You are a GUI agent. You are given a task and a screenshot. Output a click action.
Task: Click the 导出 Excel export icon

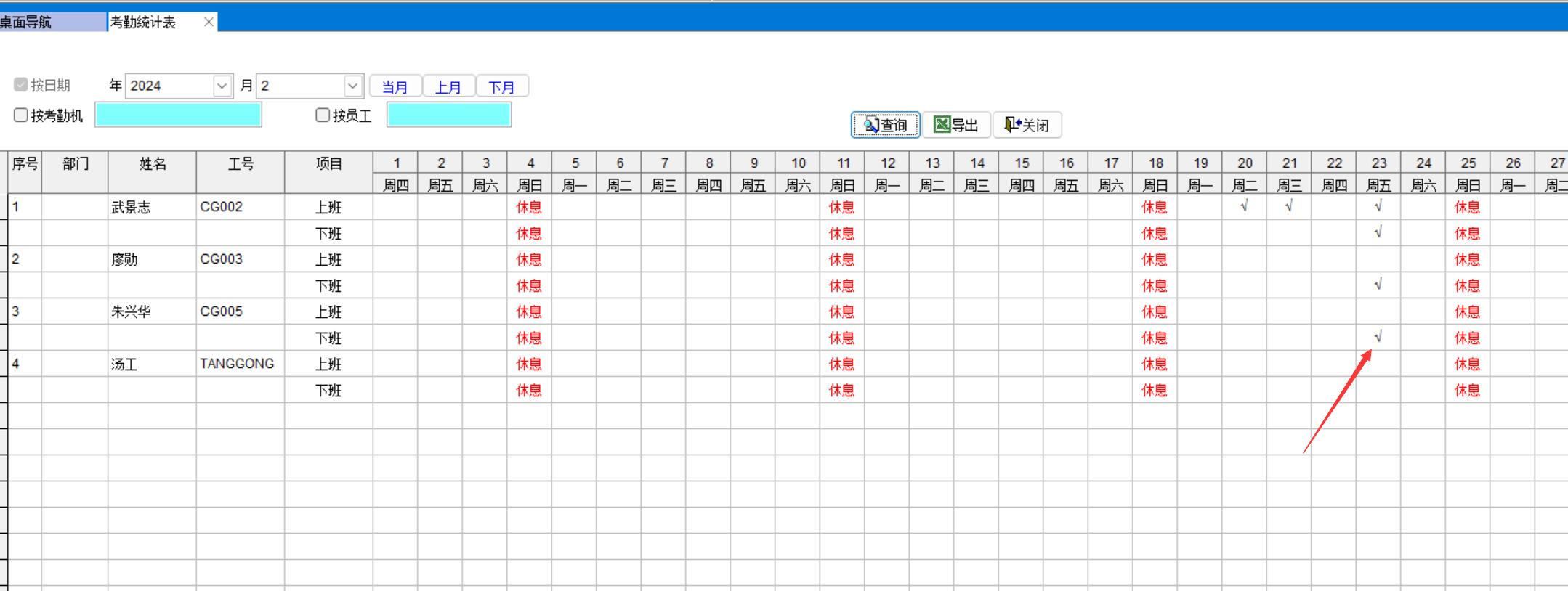(942, 125)
